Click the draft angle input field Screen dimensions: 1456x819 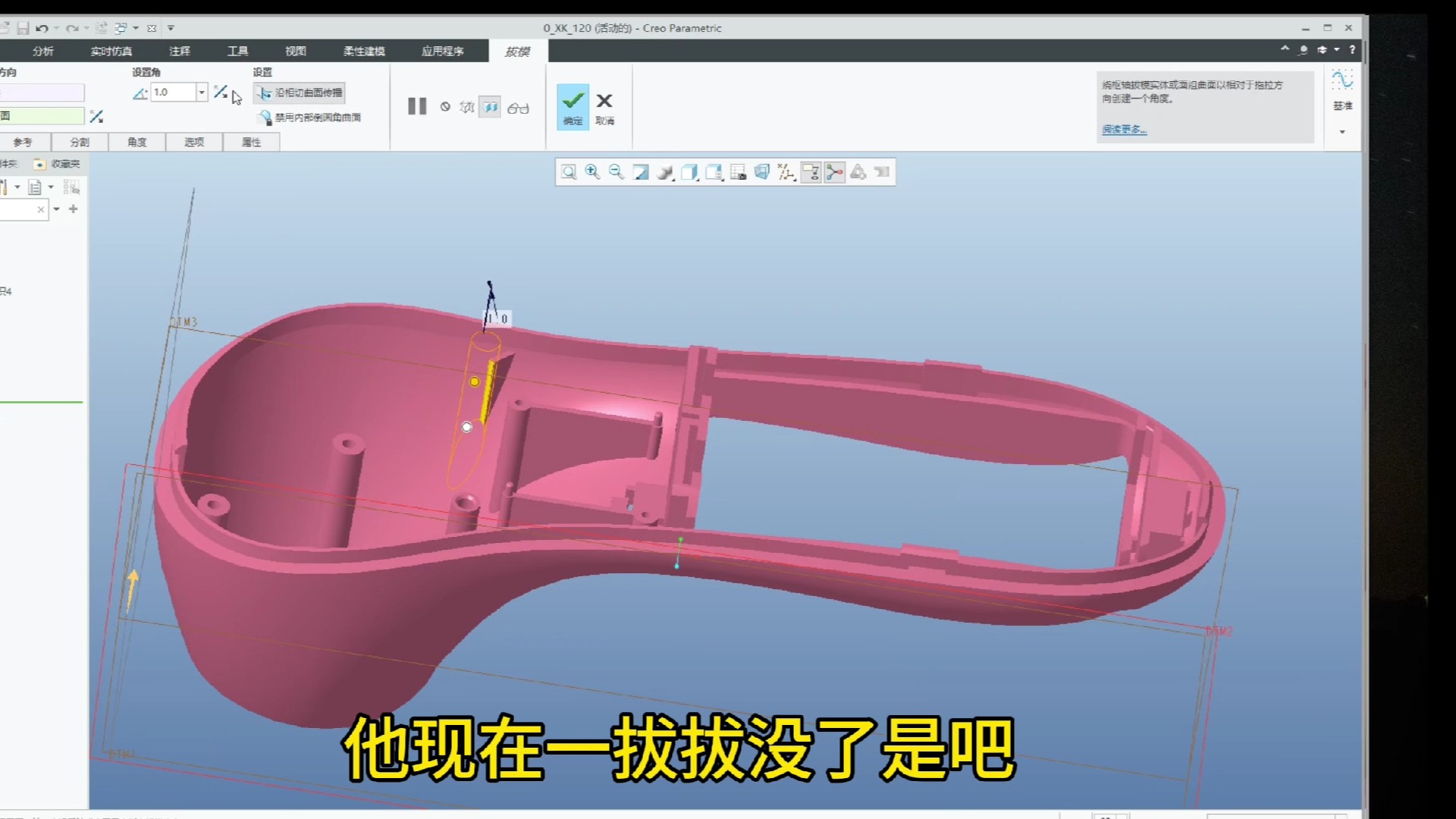click(173, 93)
